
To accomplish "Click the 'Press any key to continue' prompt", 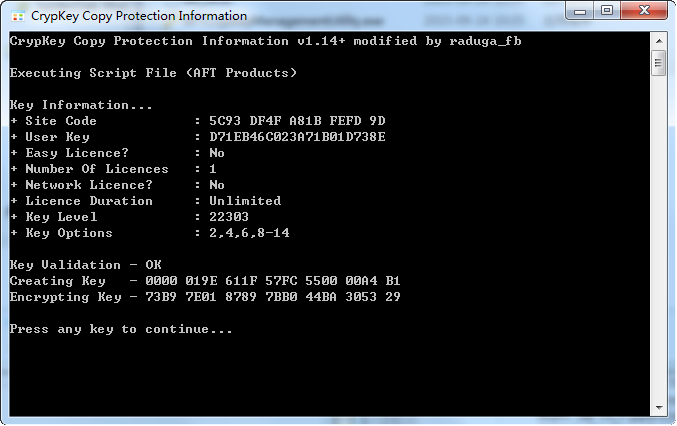I will (121, 329).
